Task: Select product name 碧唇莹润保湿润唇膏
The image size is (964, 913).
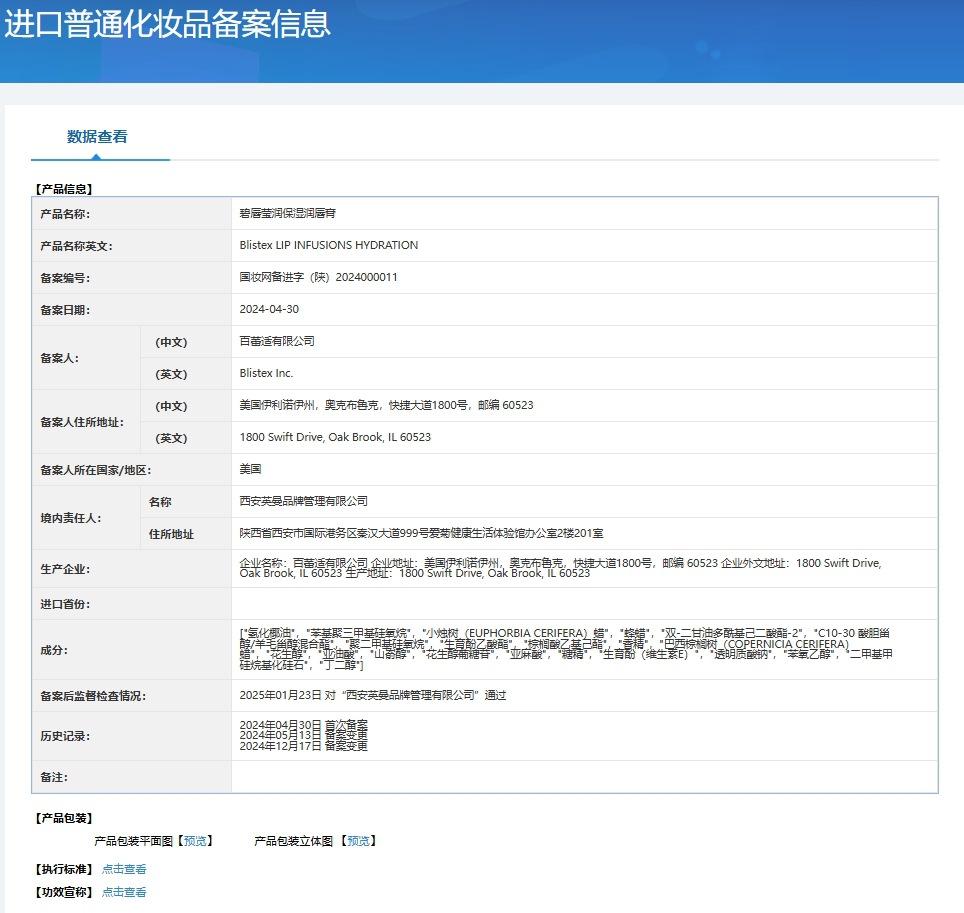Action: [x=288, y=213]
